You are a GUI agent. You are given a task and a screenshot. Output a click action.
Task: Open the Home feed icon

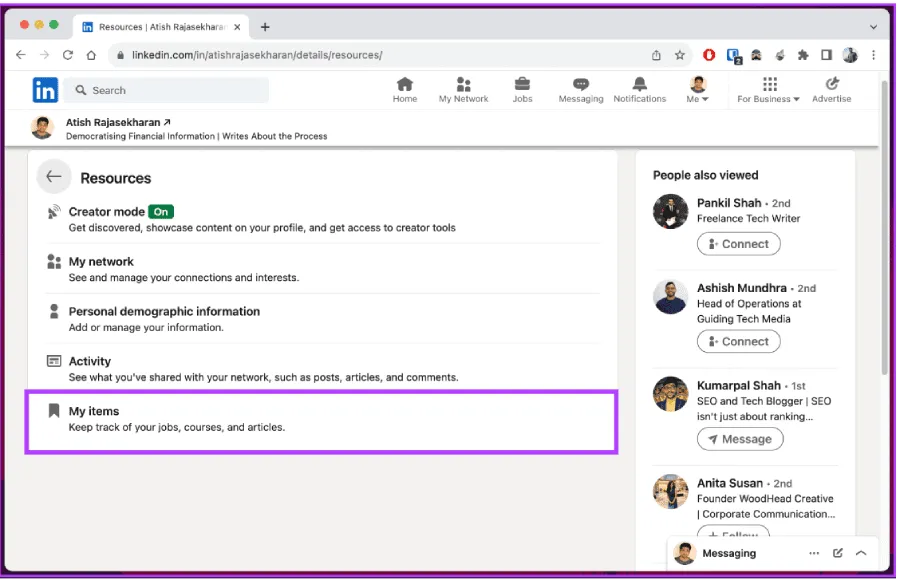(x=405, y=85)
